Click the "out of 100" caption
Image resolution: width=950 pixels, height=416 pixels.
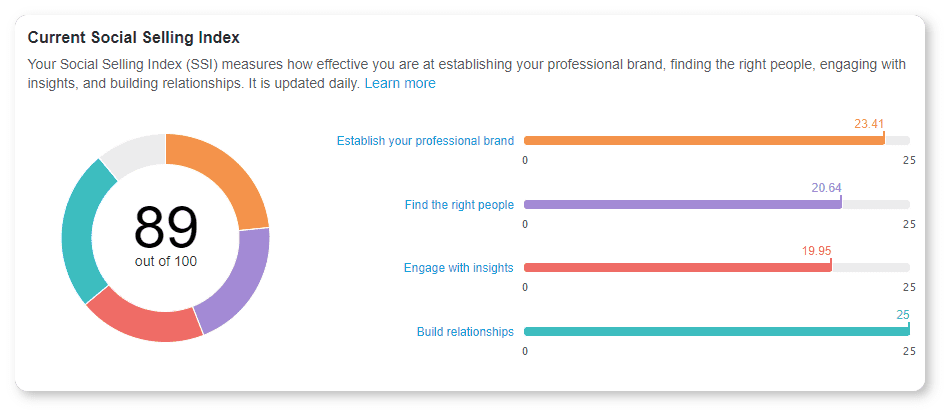(166, 261)
